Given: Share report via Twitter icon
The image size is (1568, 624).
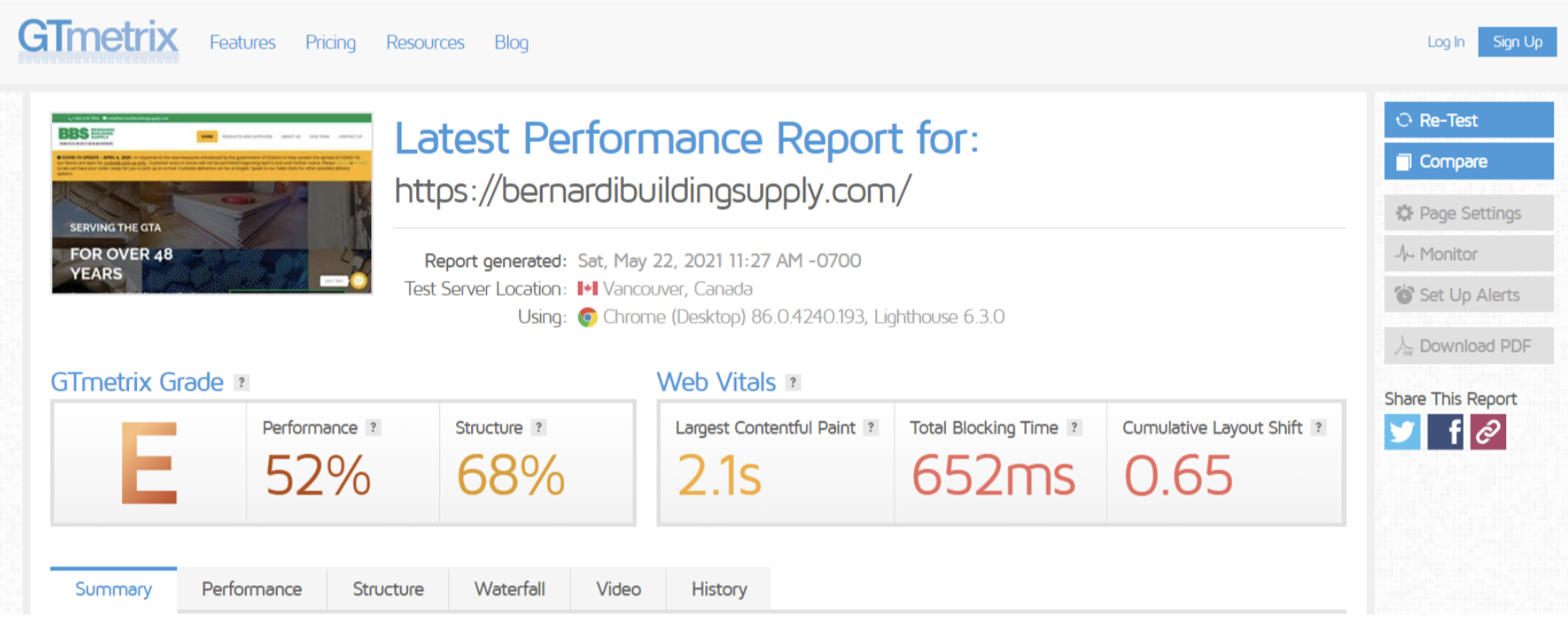Looking at the screenshot, I should 1402,432.
